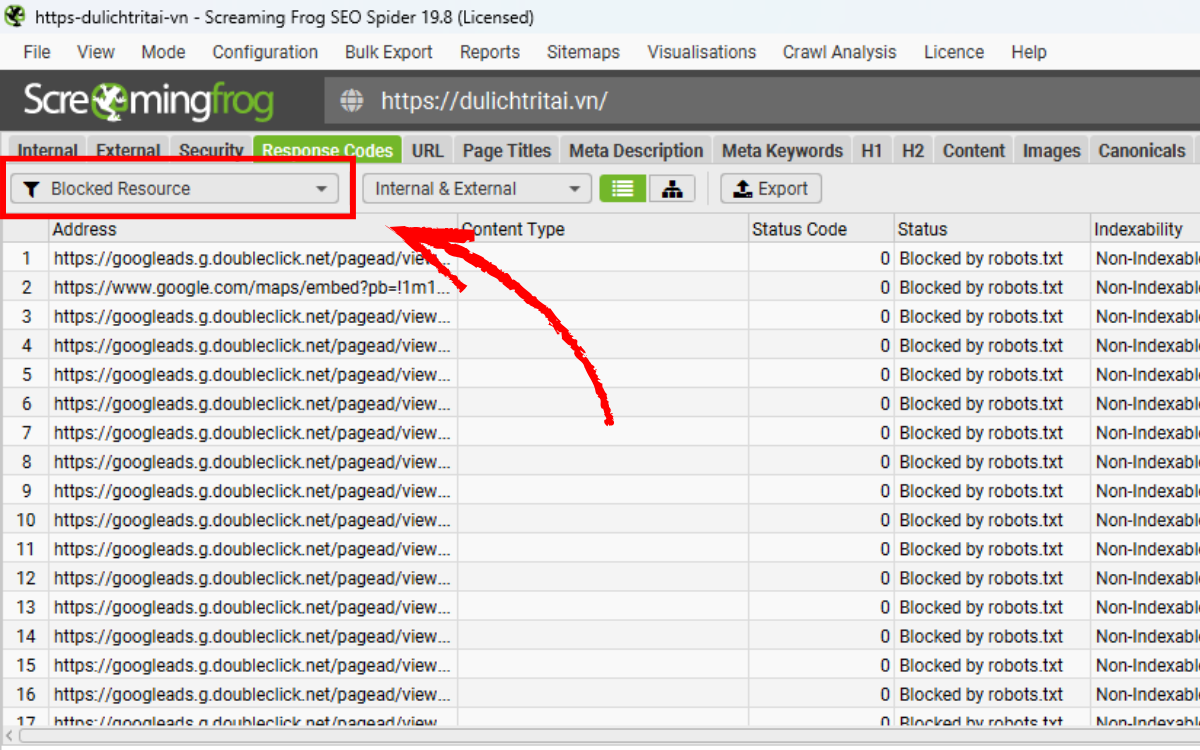Select the google.com maps embed row
The image size is (1200, 750).
254,287
